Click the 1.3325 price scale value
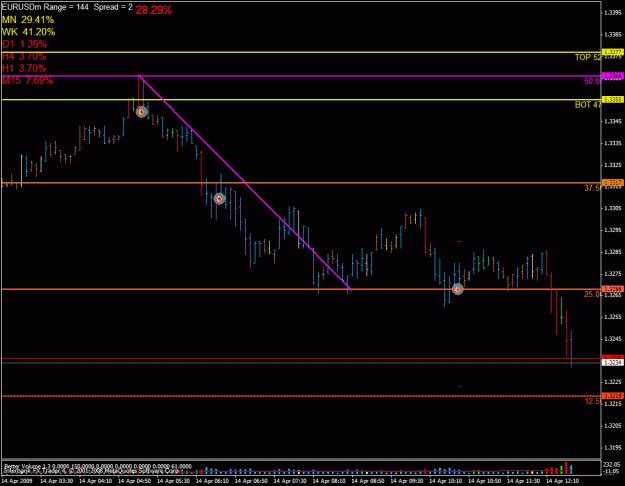 tap(613, 165)
